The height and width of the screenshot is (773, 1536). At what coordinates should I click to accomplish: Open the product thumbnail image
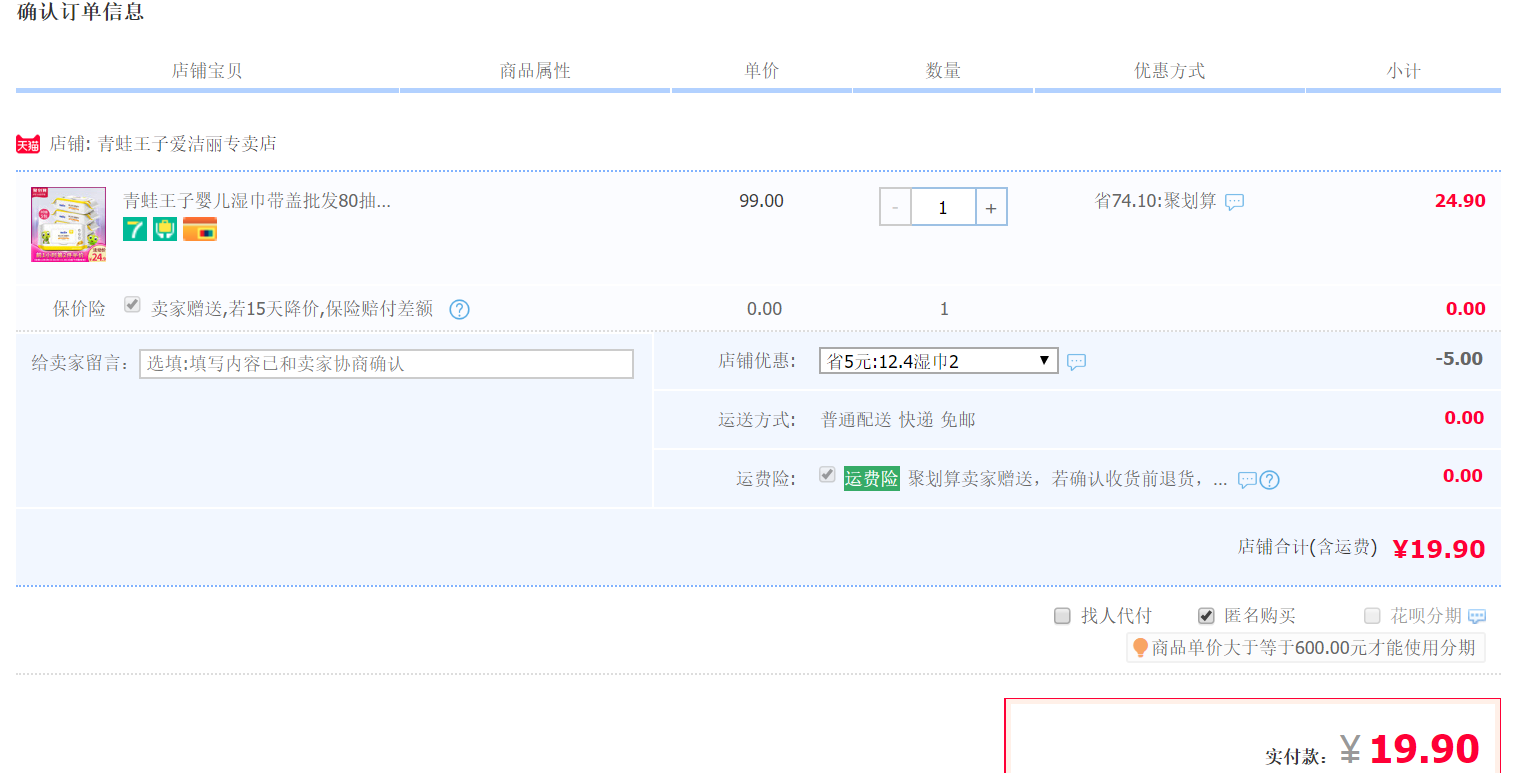[68, 225]
